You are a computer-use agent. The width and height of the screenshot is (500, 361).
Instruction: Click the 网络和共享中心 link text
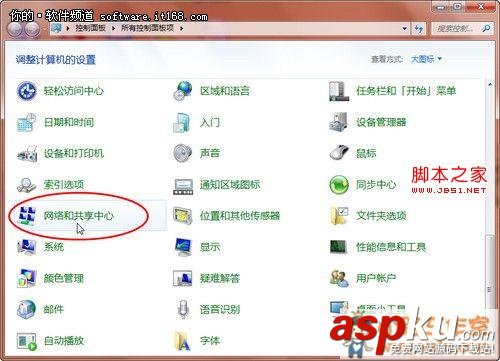[79, 216]
